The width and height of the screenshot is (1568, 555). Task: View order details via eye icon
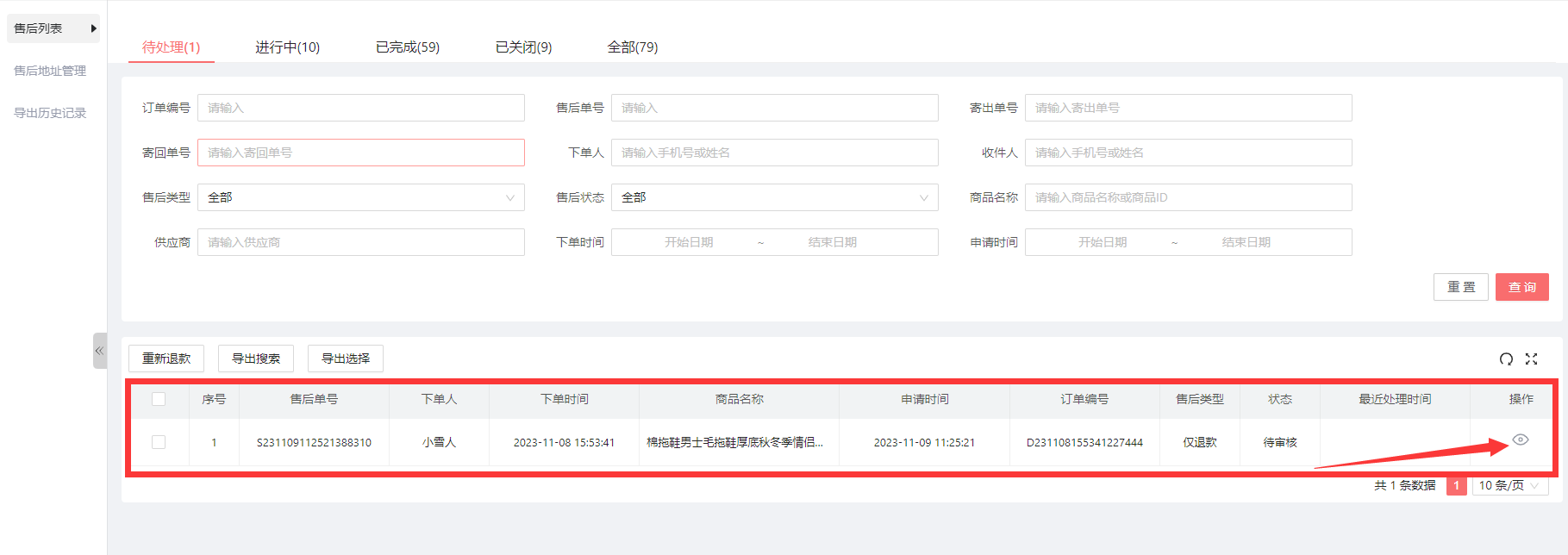pos(1521,440)
